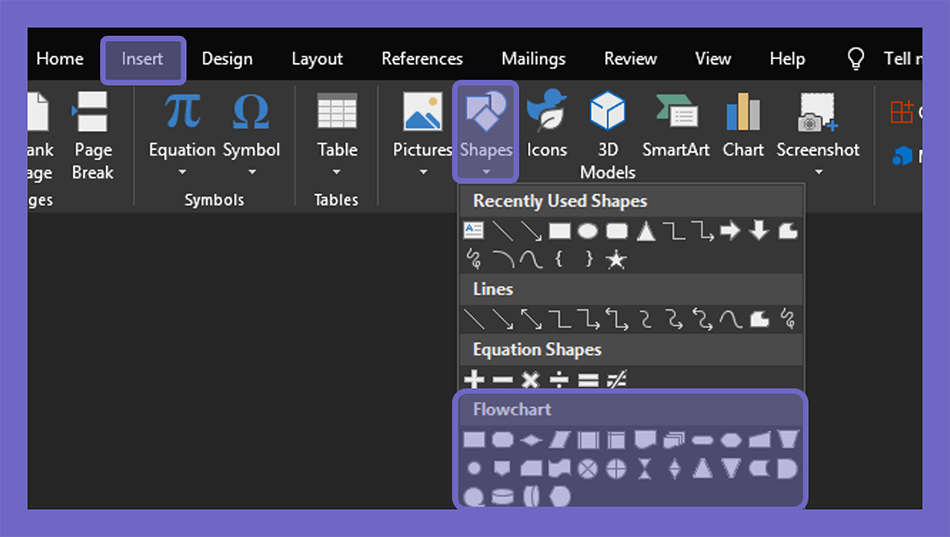This screenshot has width=950, height=537.
Task: Select the plus sign equation shape
Action: coord(474,380)
